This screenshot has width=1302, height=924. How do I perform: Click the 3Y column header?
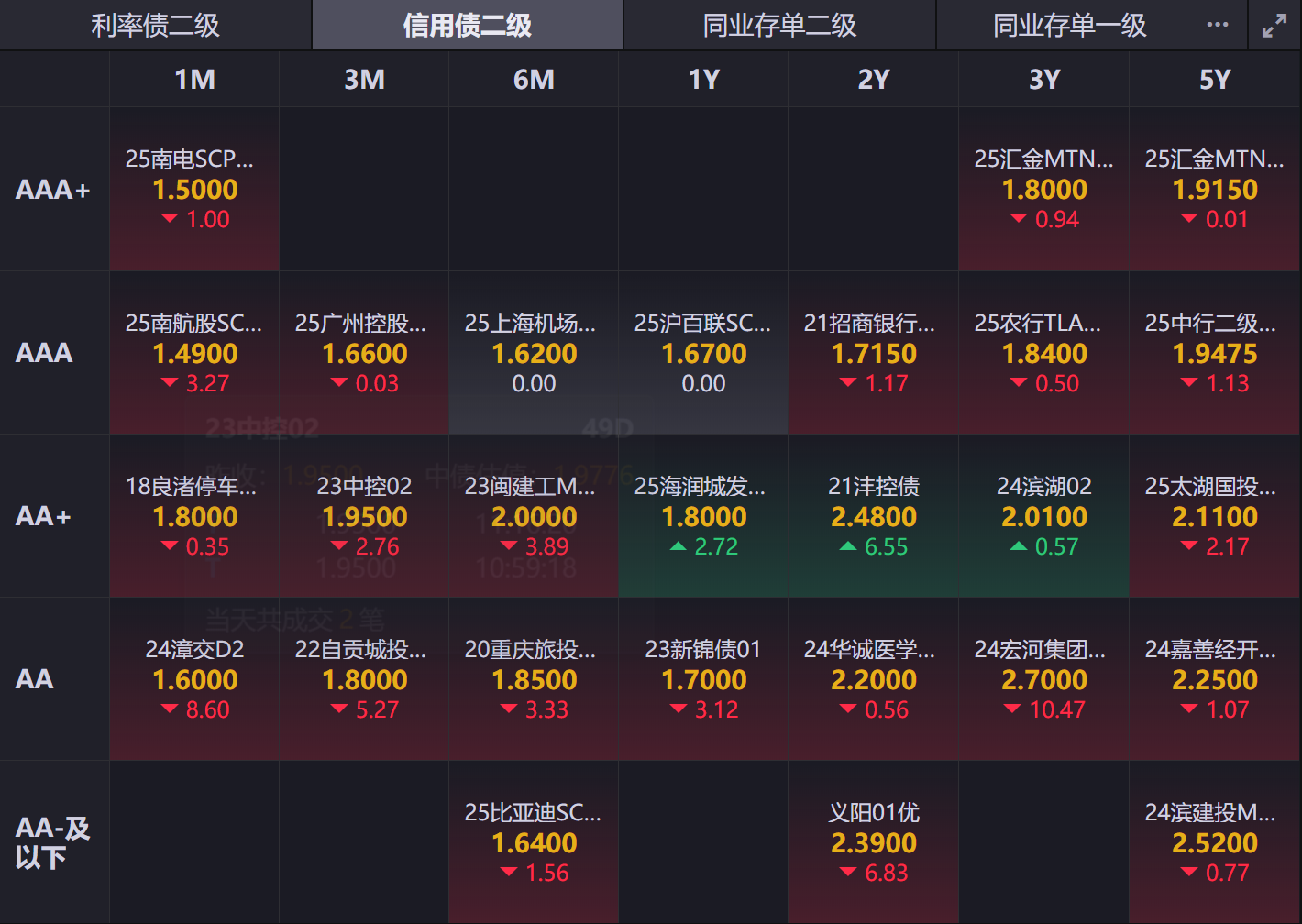point(1043,79)
